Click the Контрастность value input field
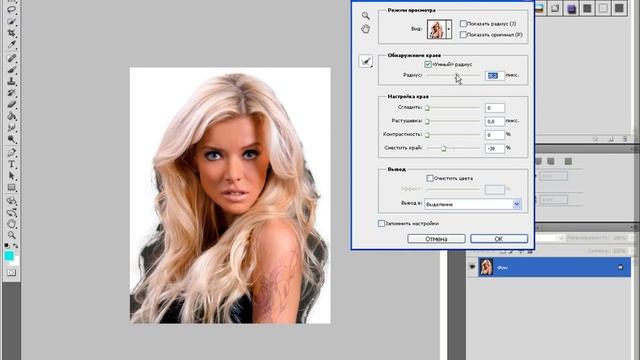The image size is (640, 360). coord(495,135)
